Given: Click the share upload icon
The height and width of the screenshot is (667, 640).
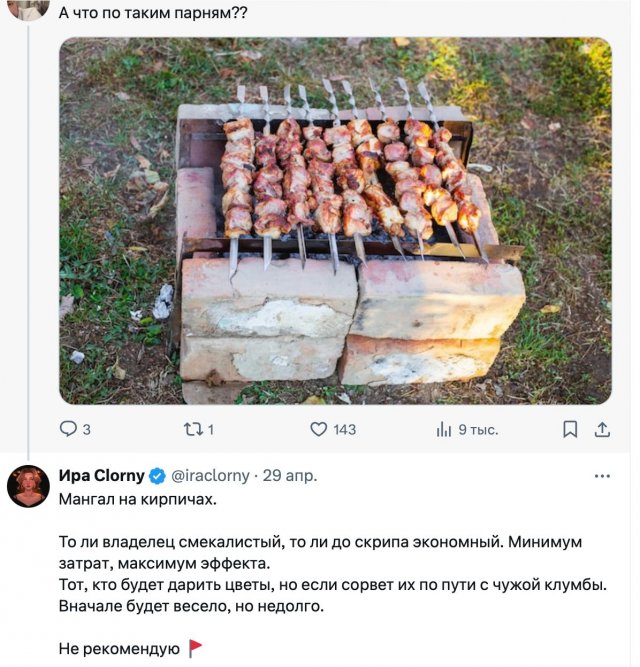Looking at the screenshot, I should (602, 429).
